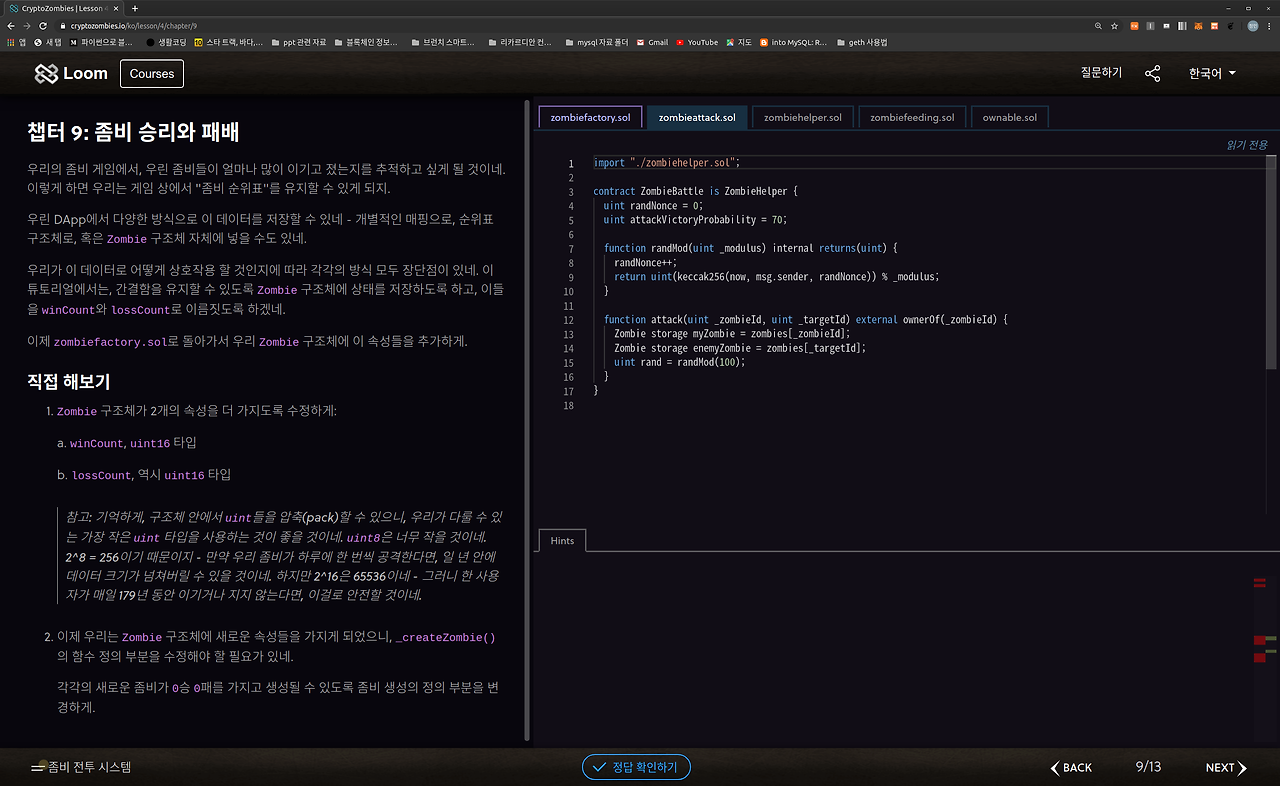Click the function attack declaration line
Image resolution: width=1280 pixels, height=786 pixels.
coord(806,319)
